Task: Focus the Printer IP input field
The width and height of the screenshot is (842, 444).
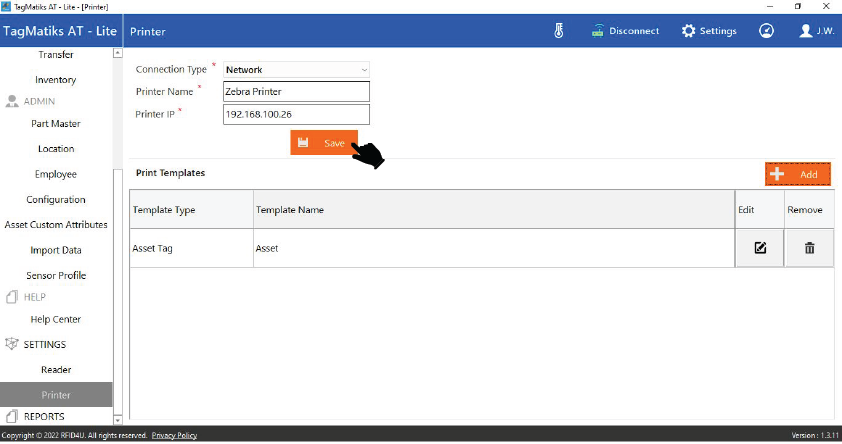Action: click(296, 115)
